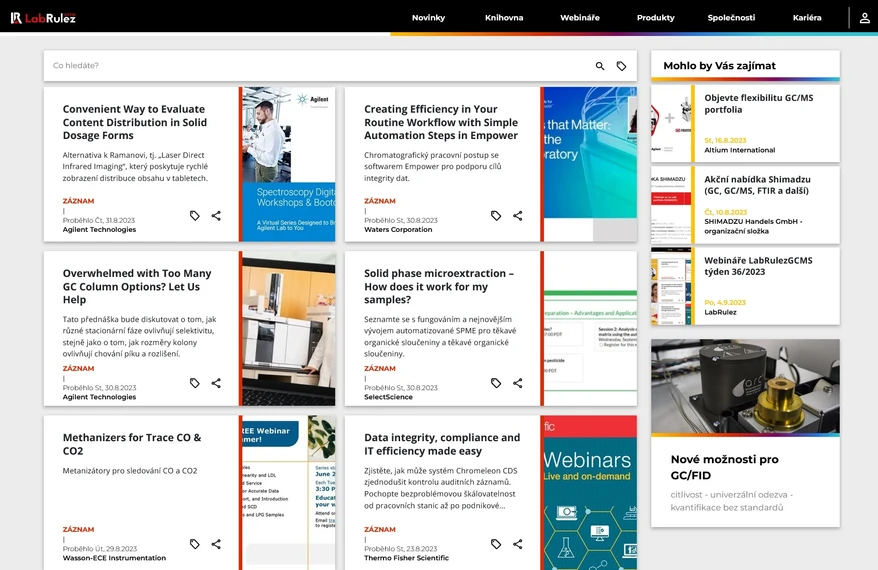878x570 pixels.
Task: Open 'Creating Efficiency in Your Routine Workflow' title
Action: point(441,122)
